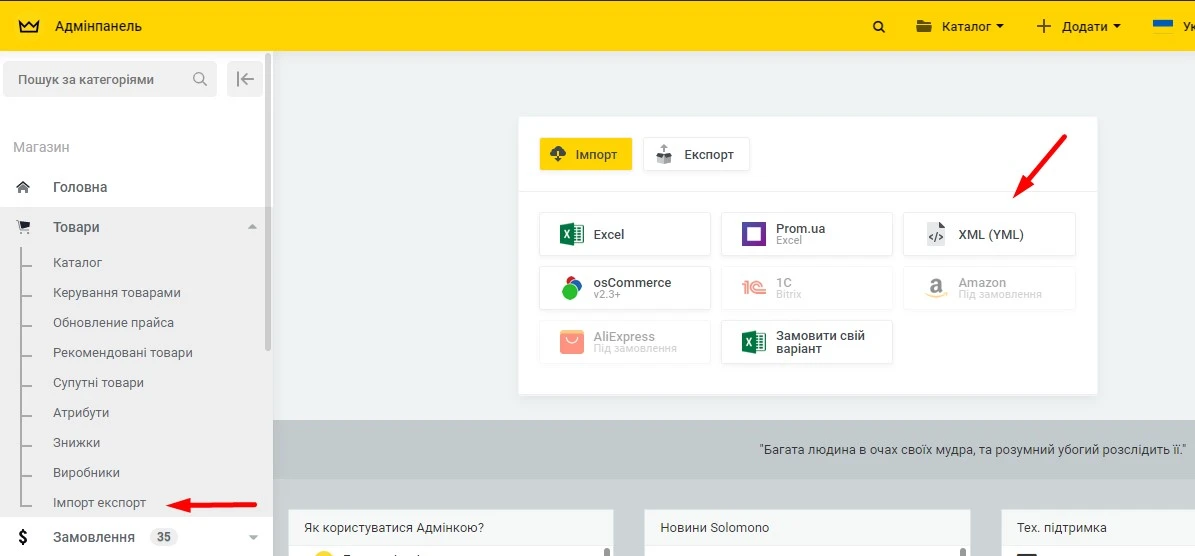Open Рекомендовані товари submenu item
Image resolution: width=1195 pixels, height=556 pixels.
click(x=123, y=353)
